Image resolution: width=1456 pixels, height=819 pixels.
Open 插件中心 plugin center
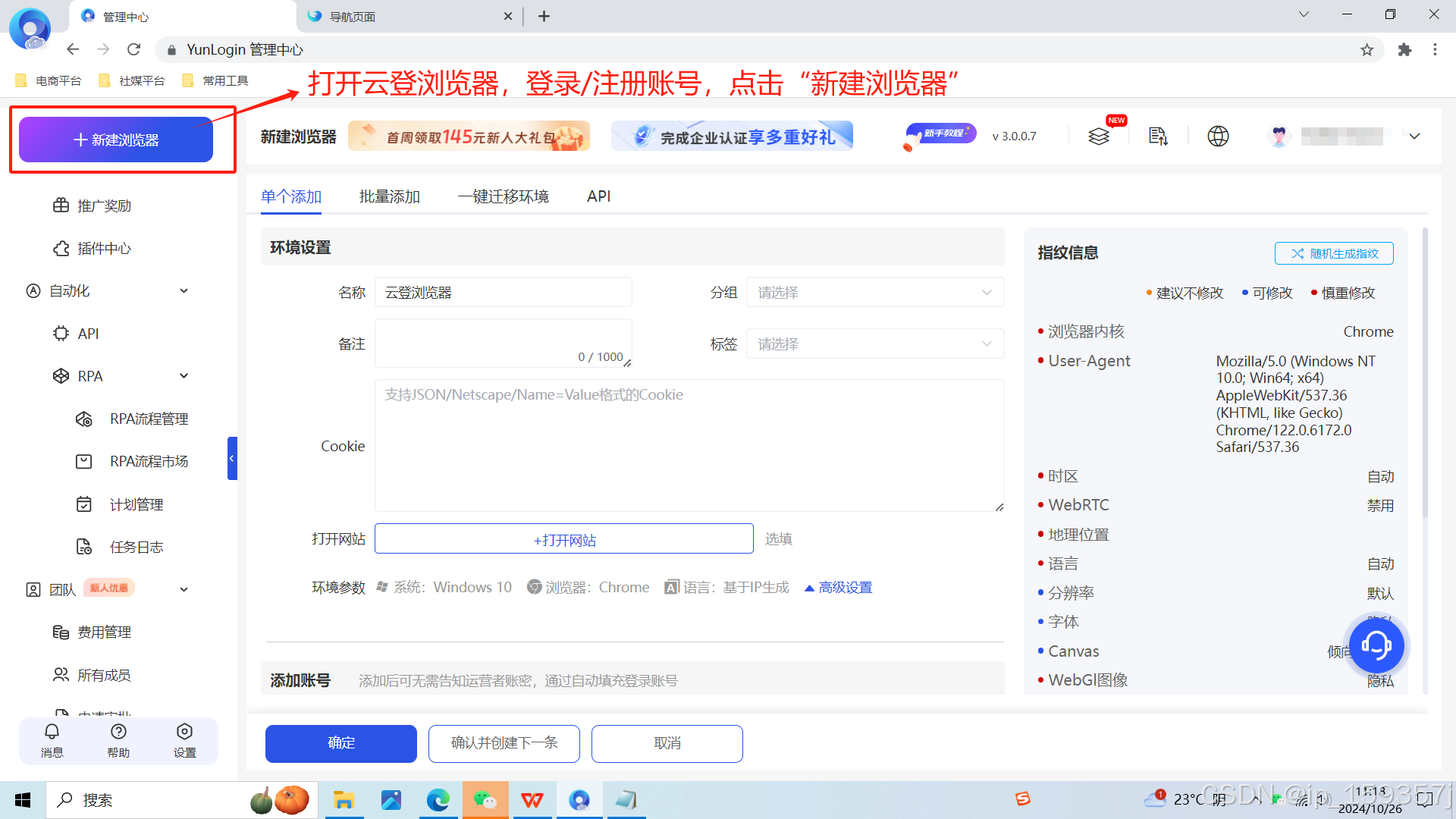pos(104,249)
